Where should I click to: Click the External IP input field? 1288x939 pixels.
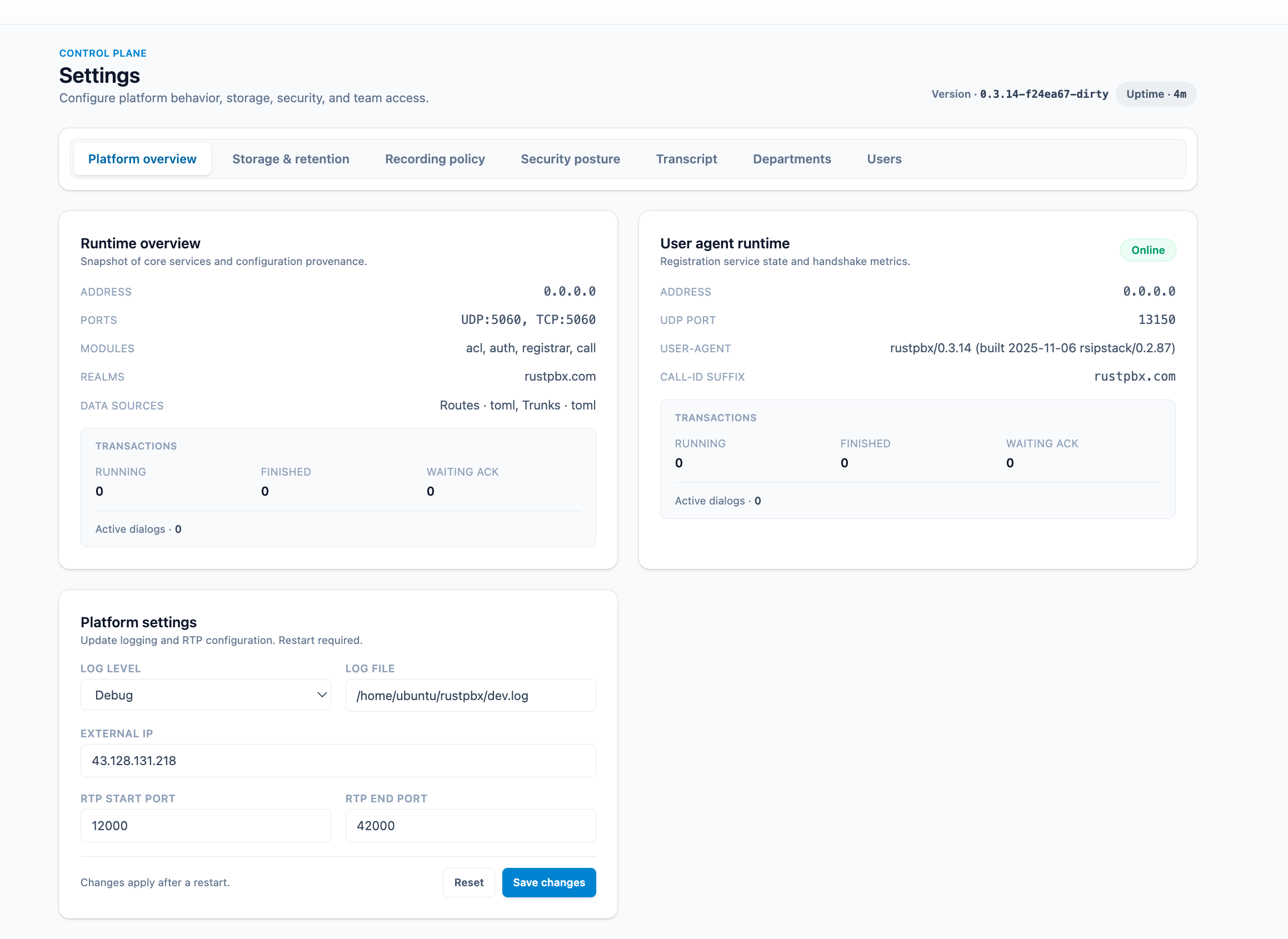pyautogui.click(x=338, y=761)
